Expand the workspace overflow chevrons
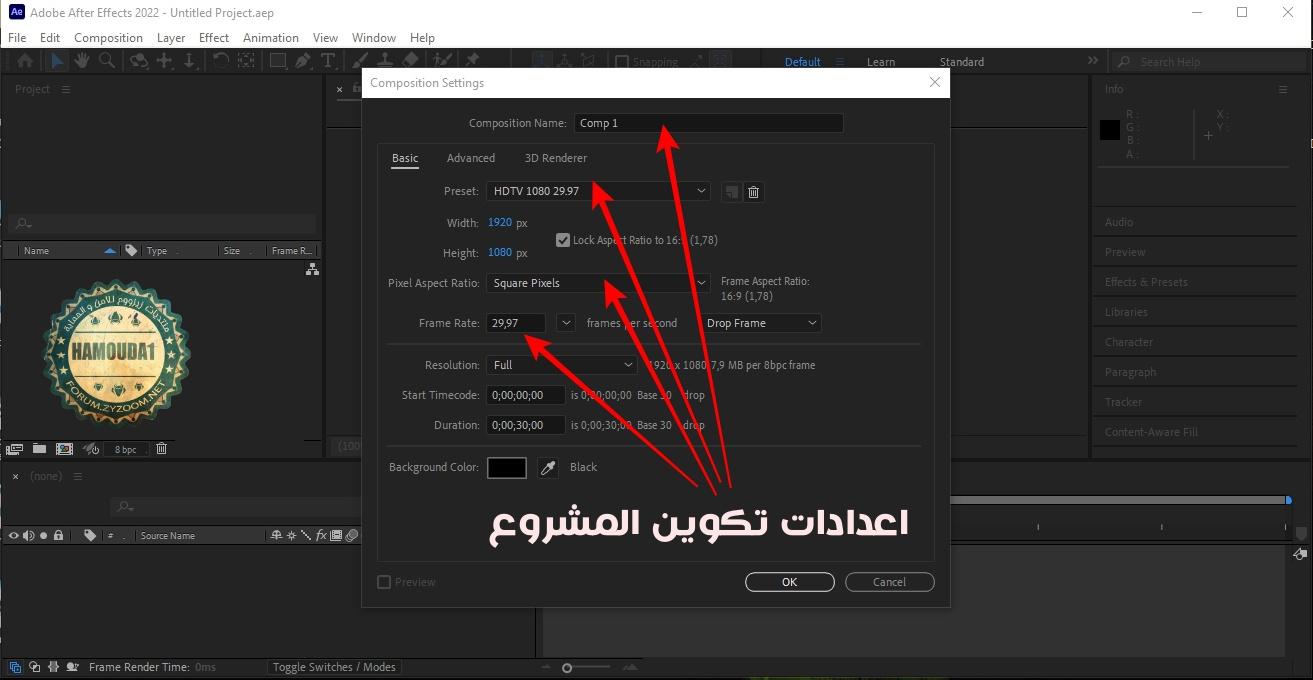 [x=1092, y=61]
